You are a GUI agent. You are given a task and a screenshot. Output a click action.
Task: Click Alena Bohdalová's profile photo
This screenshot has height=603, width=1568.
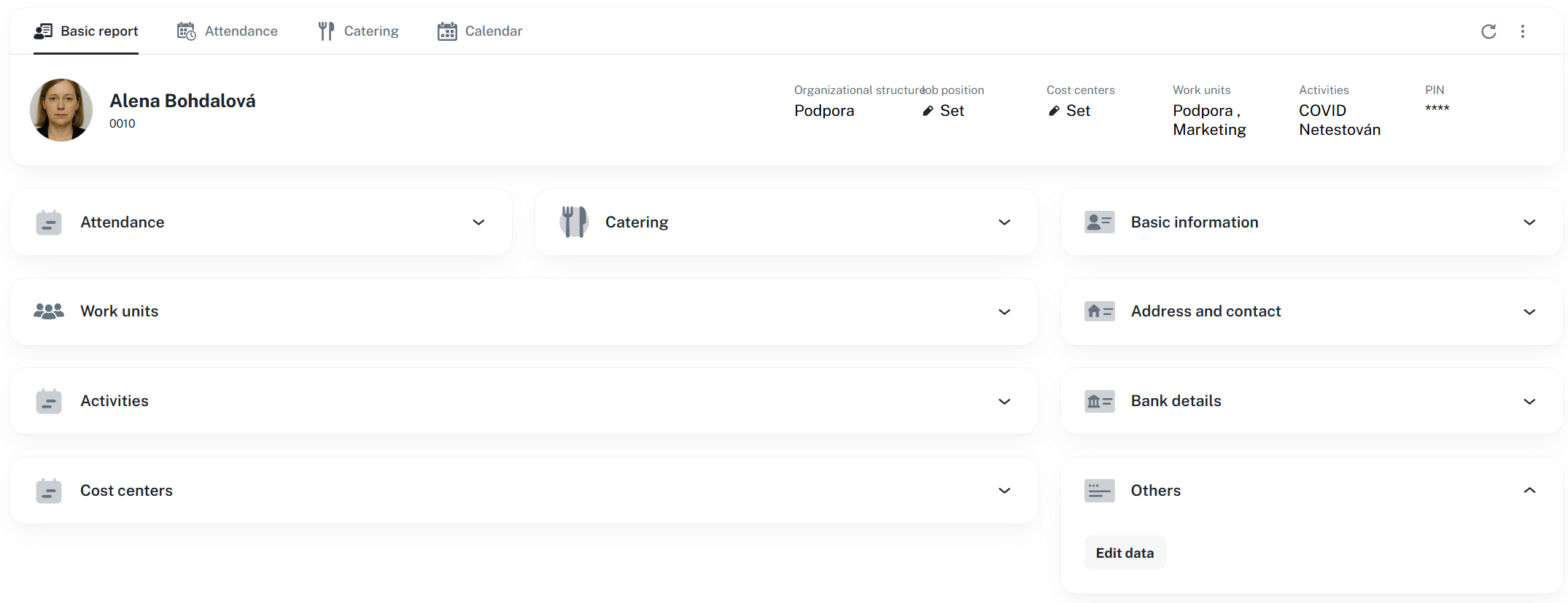click(61, 110)
